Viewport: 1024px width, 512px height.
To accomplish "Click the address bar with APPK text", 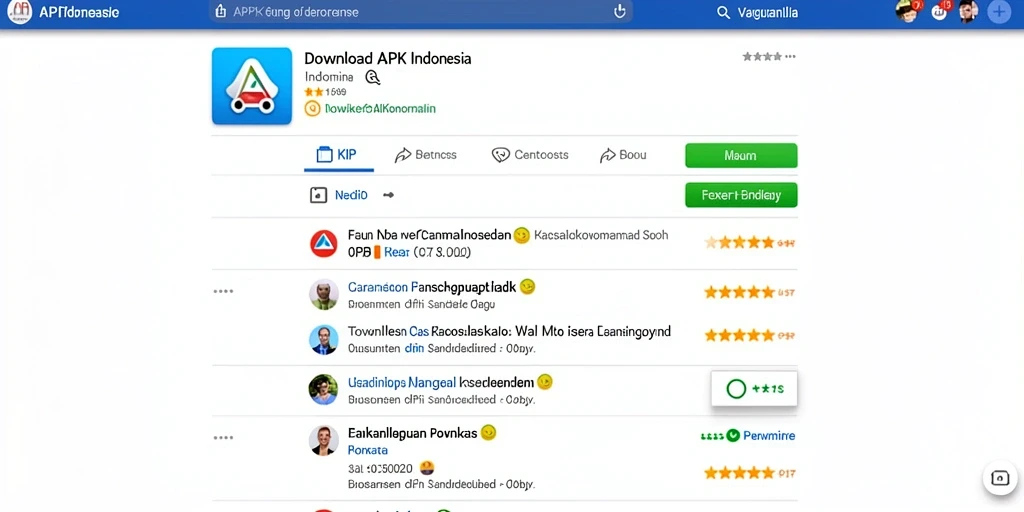I will [421, 12].
